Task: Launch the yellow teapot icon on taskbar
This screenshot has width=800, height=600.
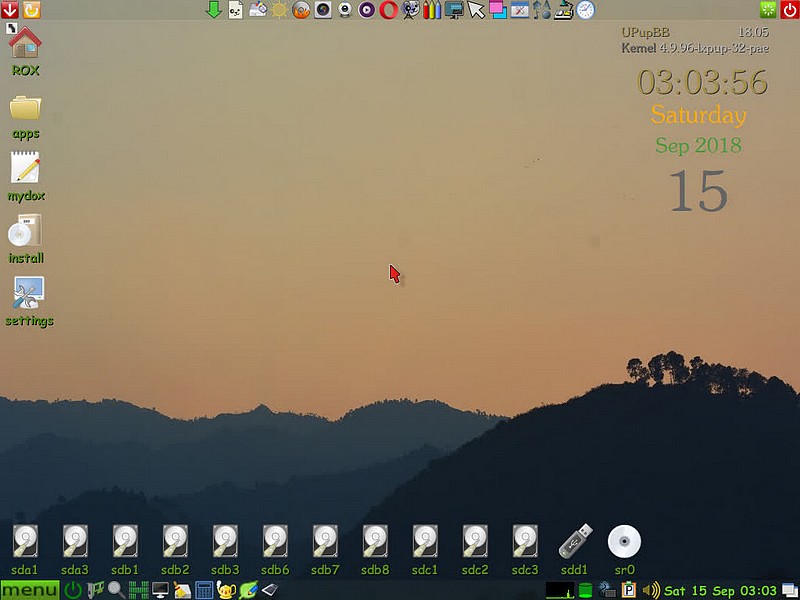Action: (x=226, y=590)
